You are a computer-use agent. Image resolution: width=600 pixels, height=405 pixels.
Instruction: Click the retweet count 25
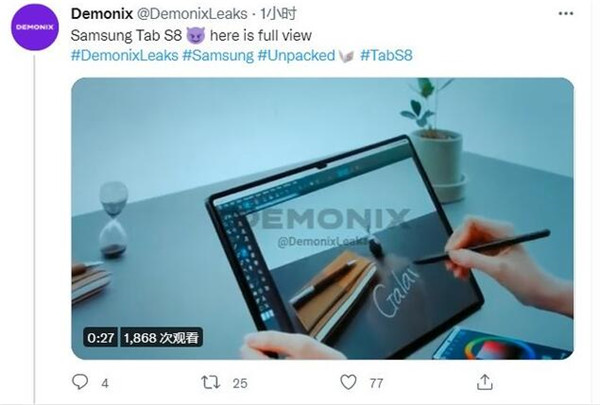pos(240,383)
